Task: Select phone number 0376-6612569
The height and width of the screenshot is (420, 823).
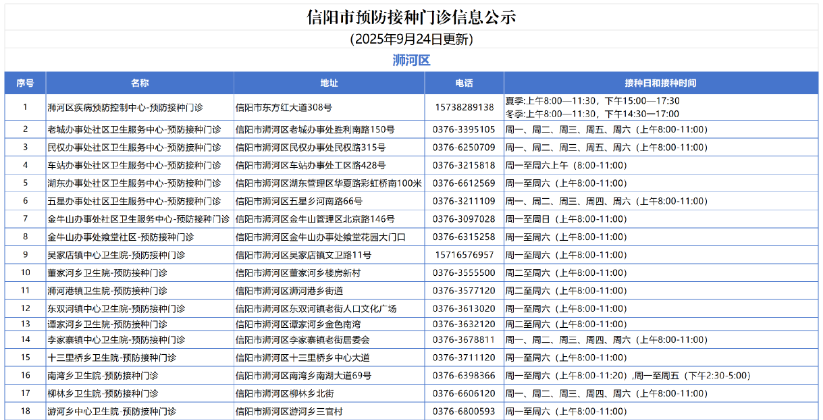Action: [x=464, y=183]
